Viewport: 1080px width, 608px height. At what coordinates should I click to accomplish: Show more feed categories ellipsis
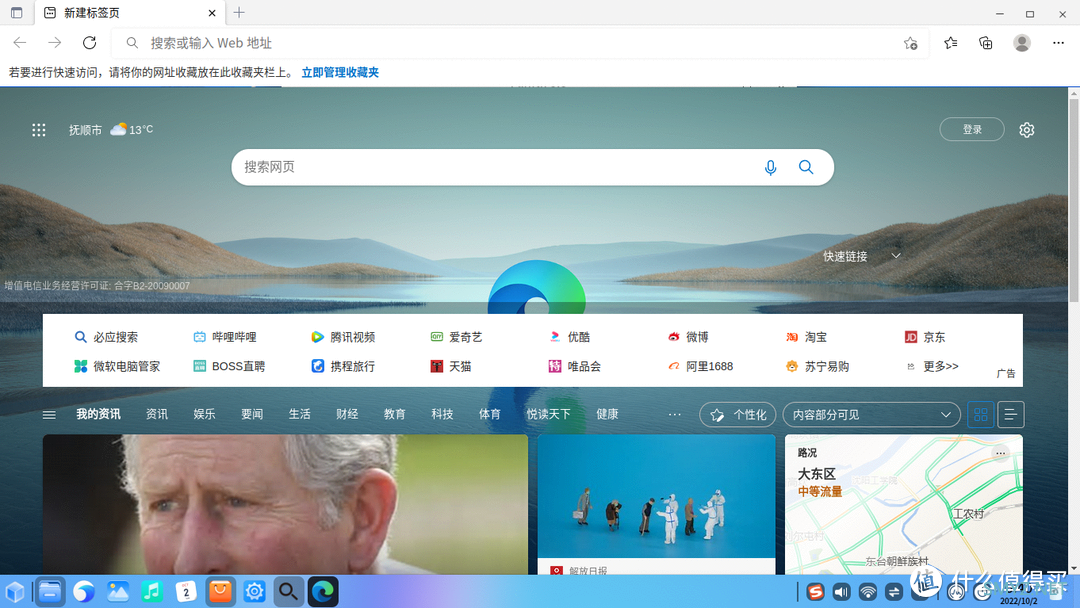674,415
